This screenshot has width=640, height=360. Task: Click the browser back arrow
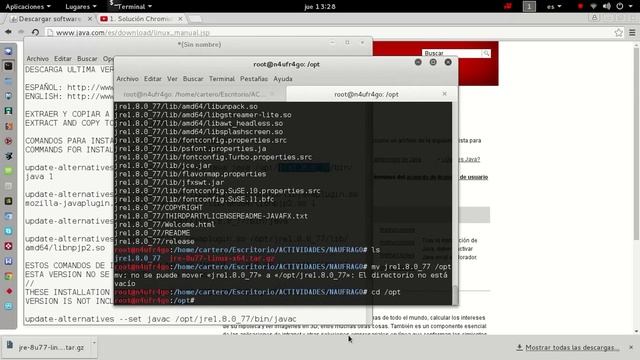(x=8, y=32)
